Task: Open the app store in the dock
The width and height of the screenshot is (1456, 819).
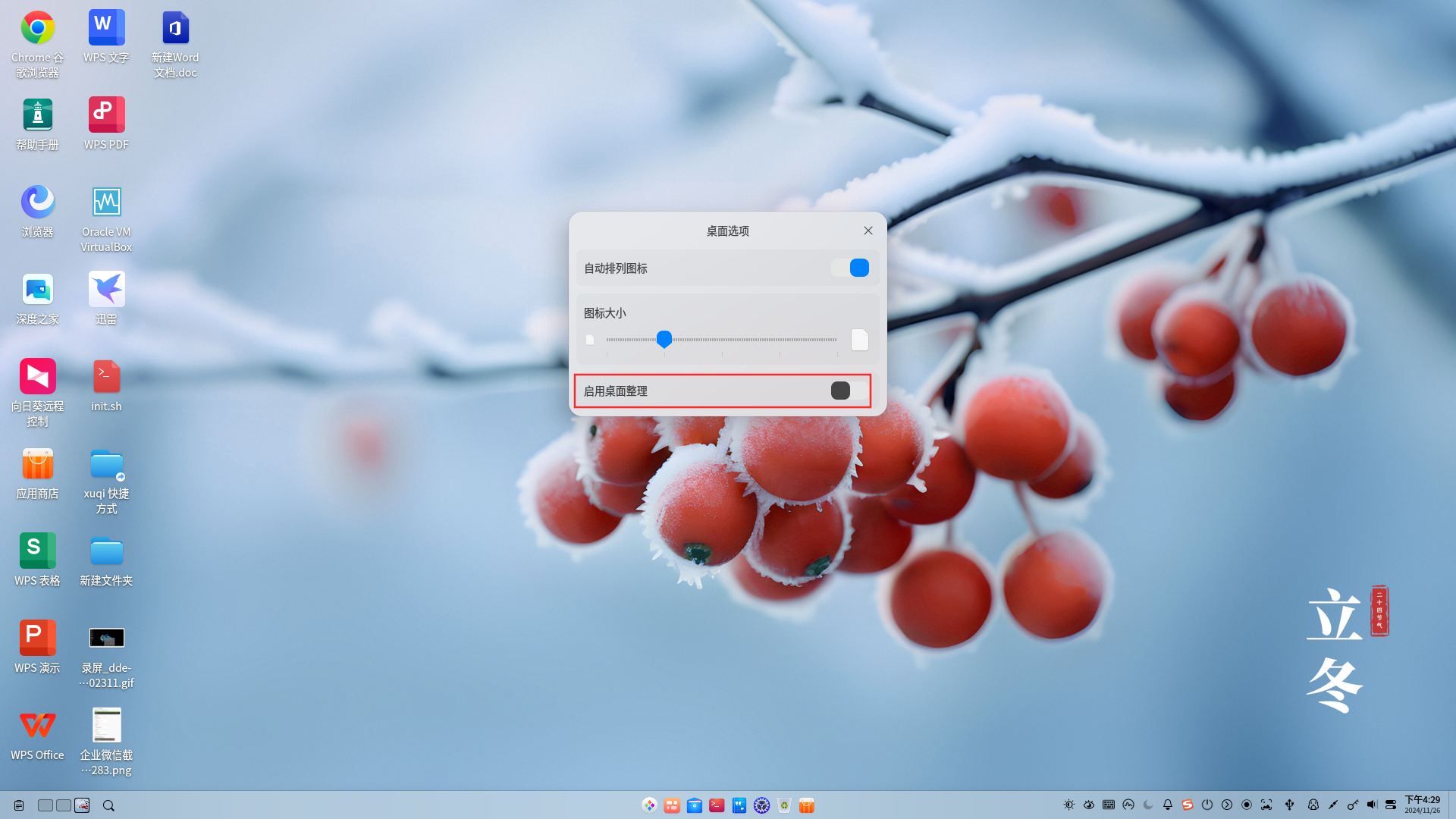Action: click(807, 805)
